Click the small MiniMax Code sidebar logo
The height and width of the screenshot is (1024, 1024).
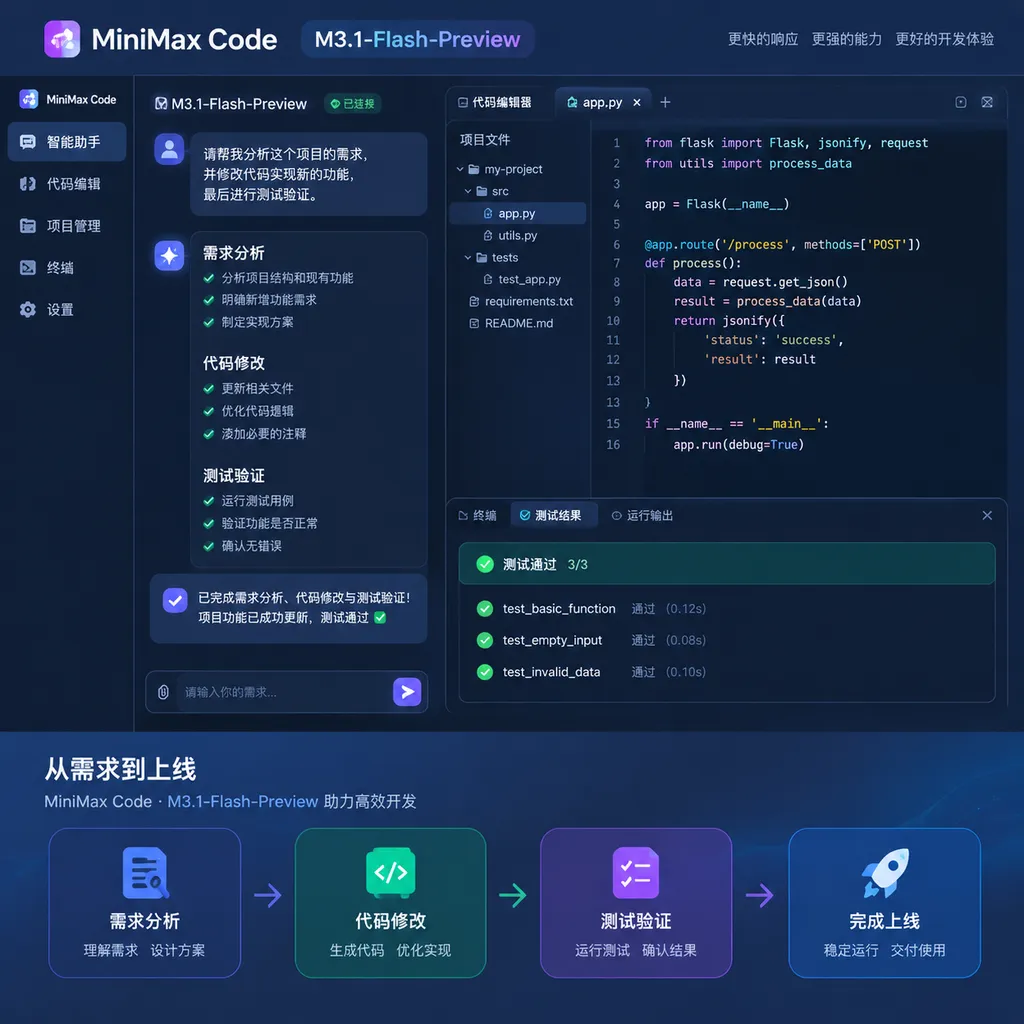click(29, 99)
